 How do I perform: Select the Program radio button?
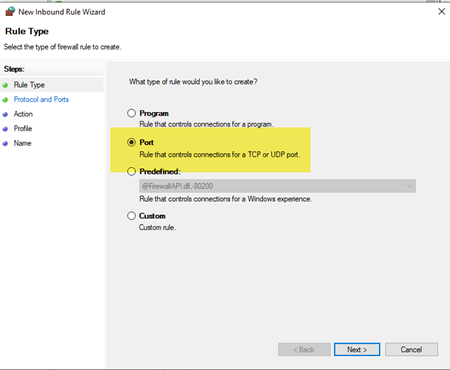pos(131,113)
